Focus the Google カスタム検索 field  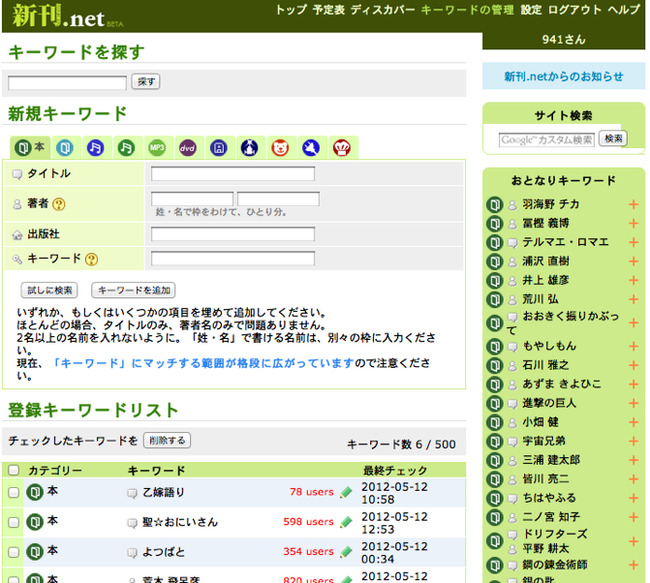point(547,140)
